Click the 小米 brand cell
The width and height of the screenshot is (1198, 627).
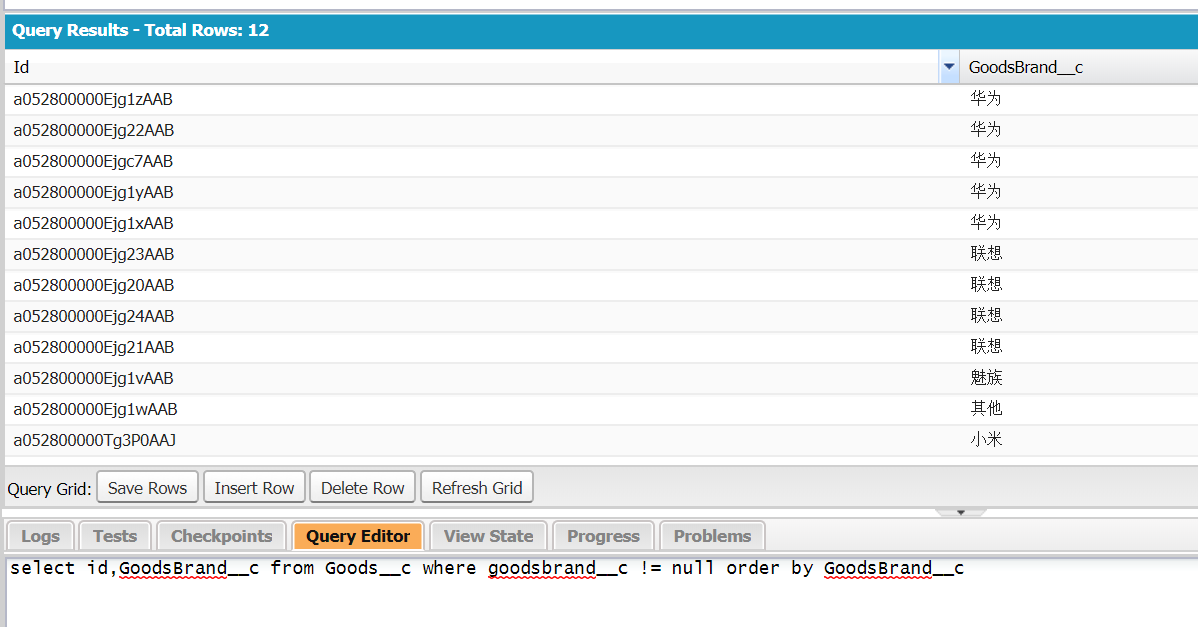1079,440
